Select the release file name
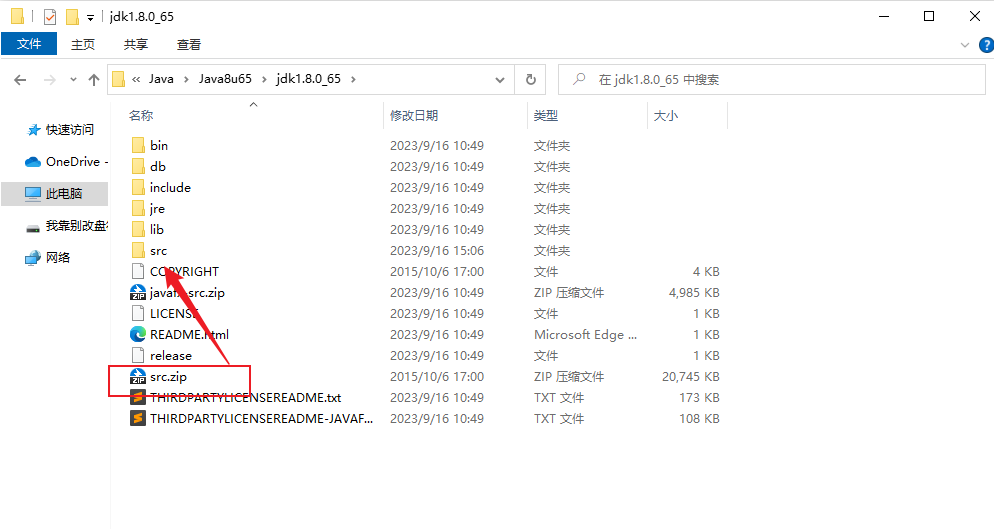Image resolution: width=994 pixels, height=529 pixels. (x=171, y=356)
